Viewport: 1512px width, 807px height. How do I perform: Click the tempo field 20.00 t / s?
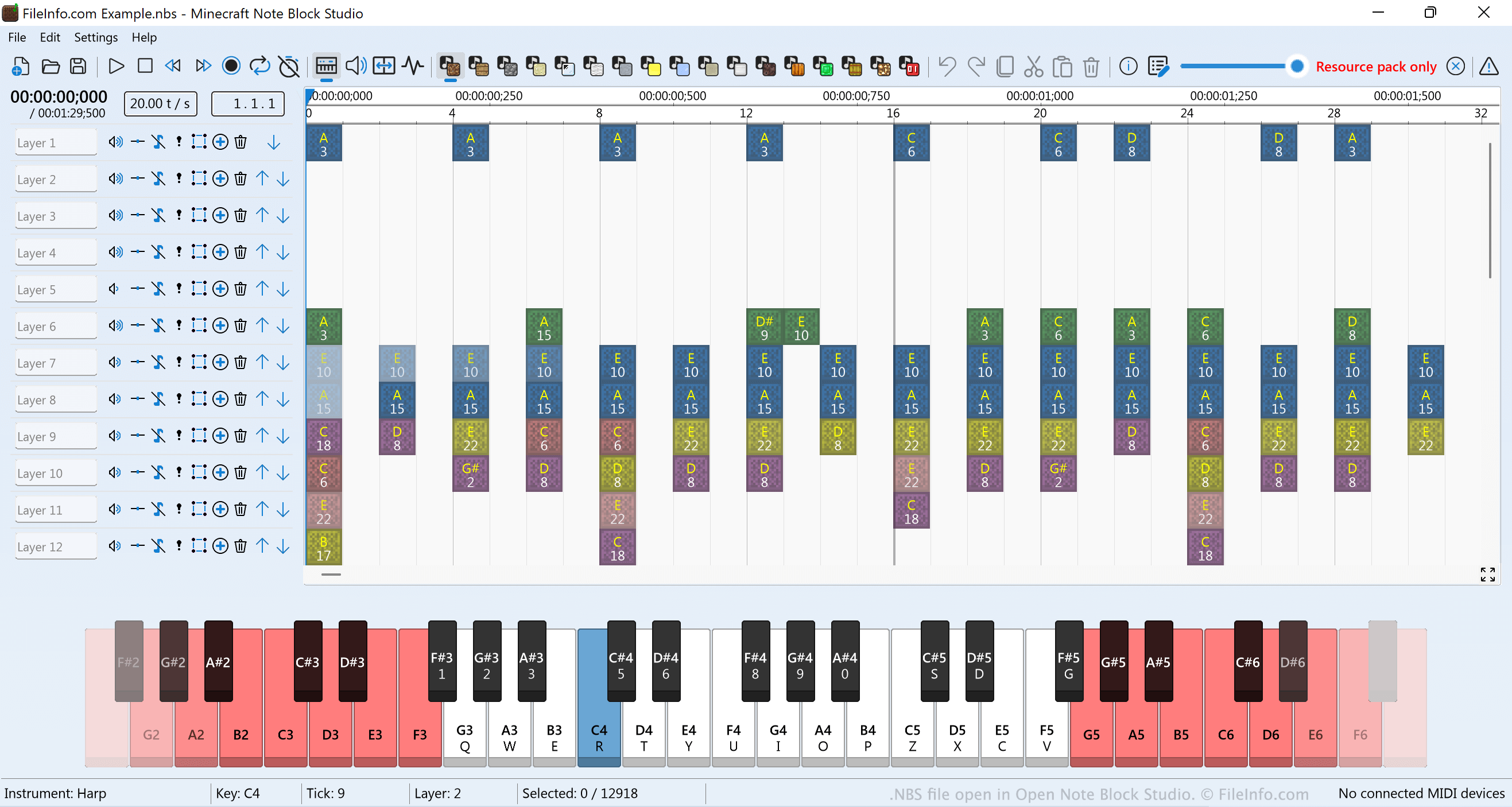pos(160,104)
